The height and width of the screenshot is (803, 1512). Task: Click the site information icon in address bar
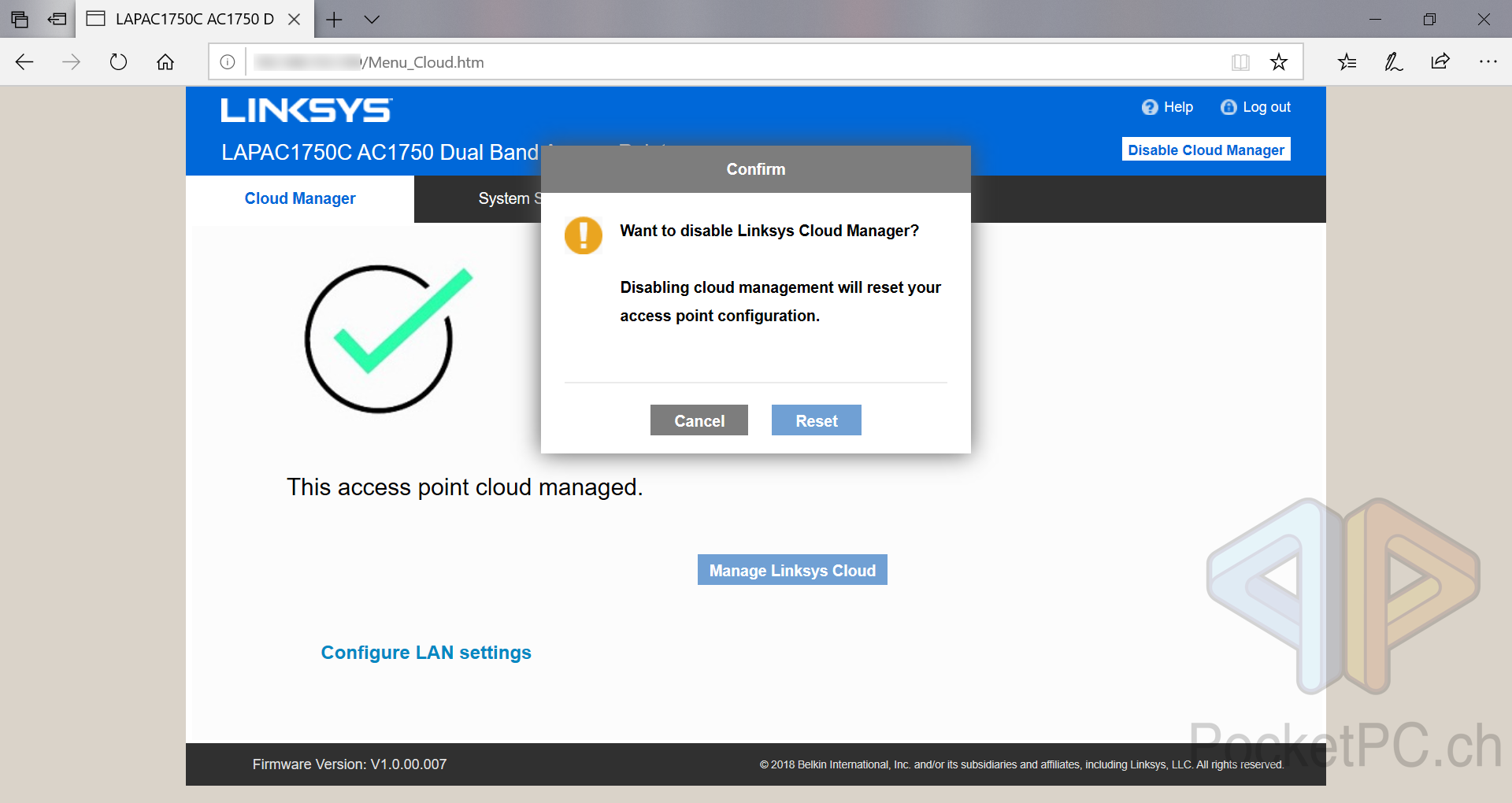228,62
